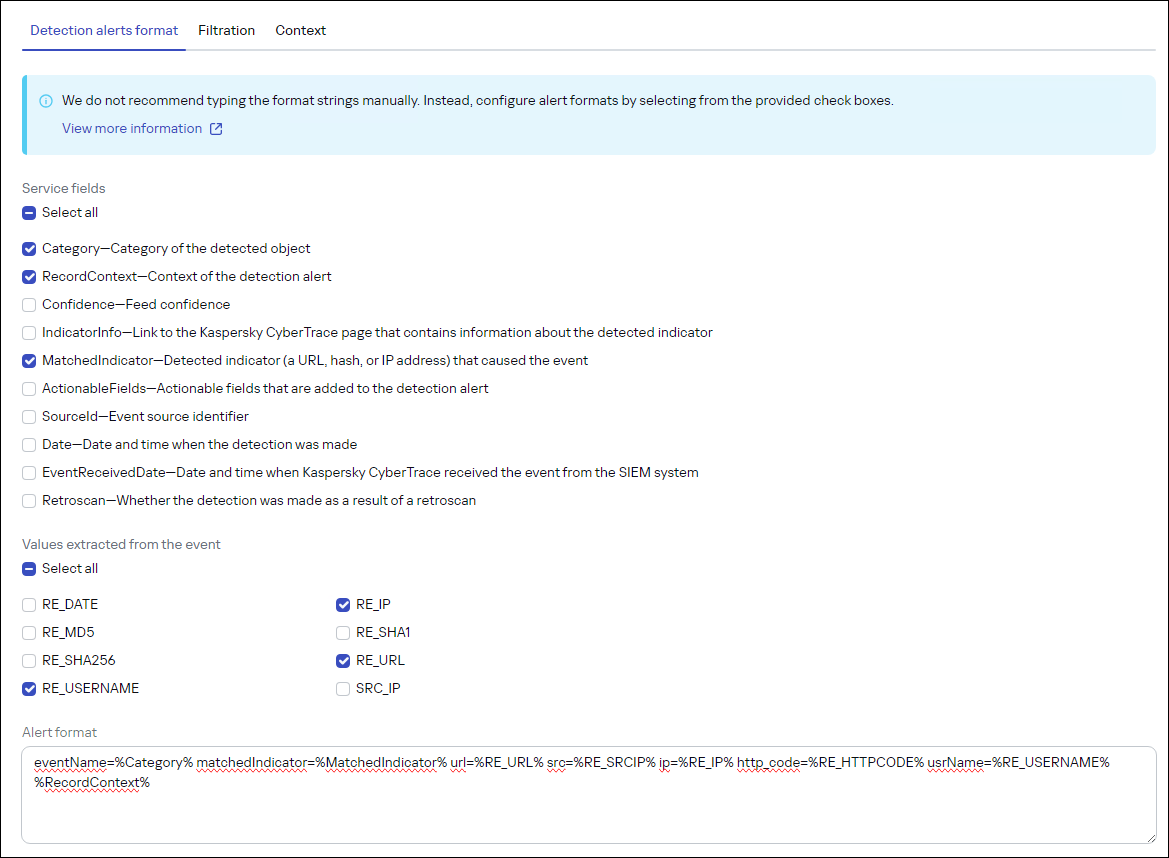Enable the SourceId event source identifier checkbox
This screenshot has width=1169, height=858.
coord(29,417)
